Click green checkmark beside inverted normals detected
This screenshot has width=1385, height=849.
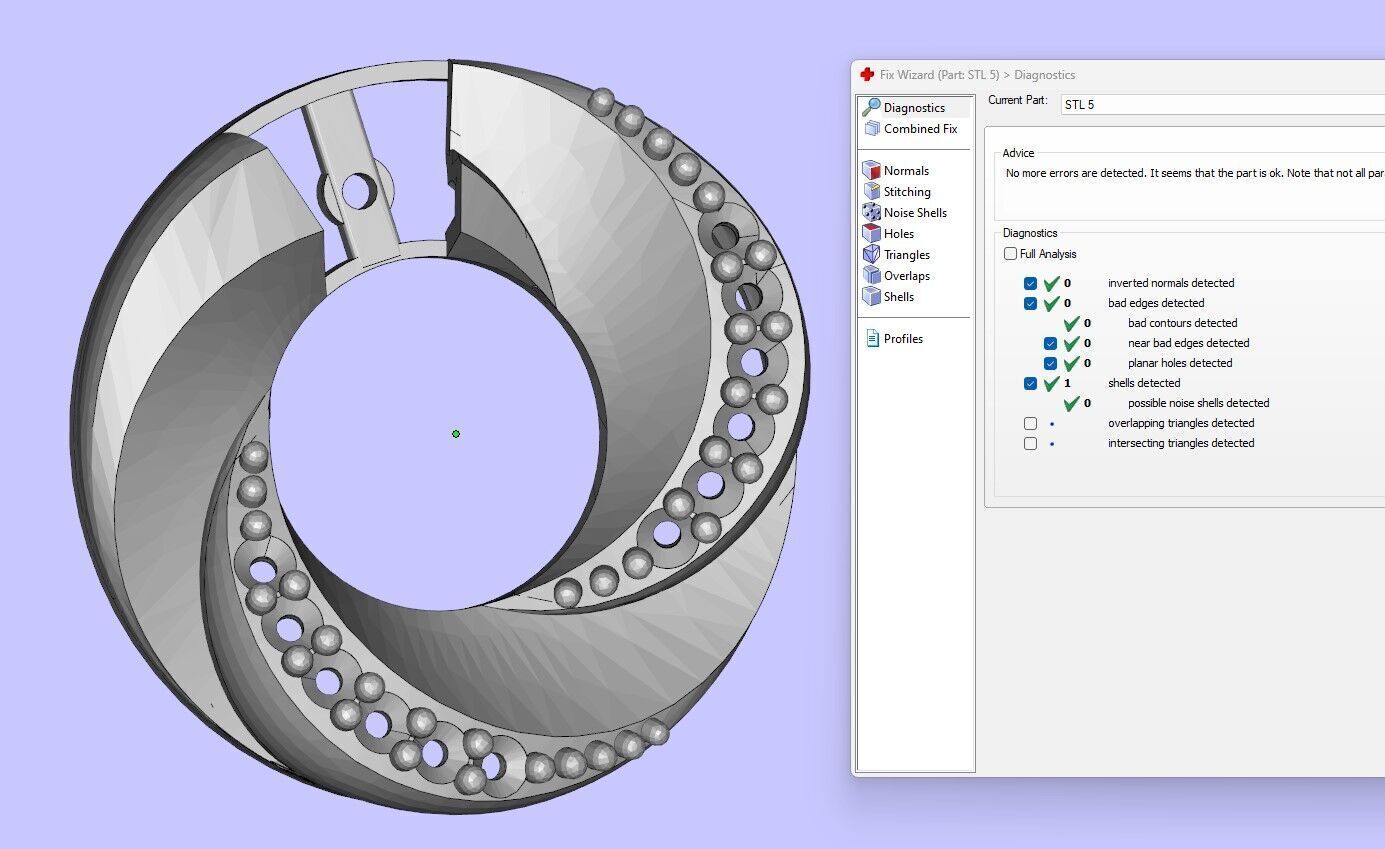[1051, 283]
